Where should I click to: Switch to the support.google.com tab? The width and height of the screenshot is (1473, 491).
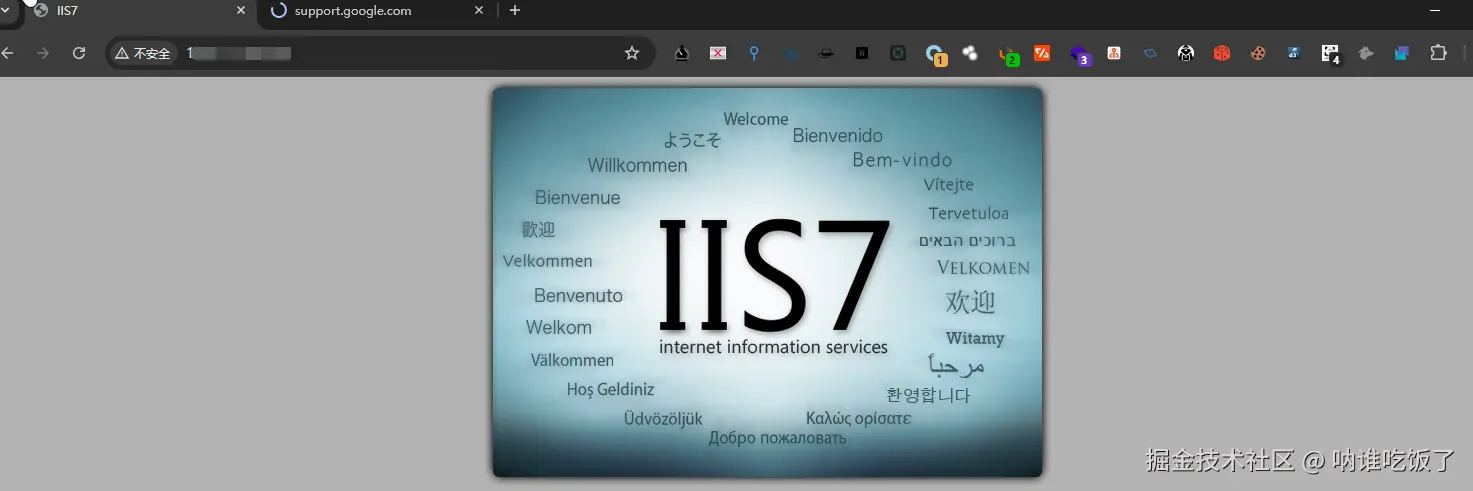(377, 11)
